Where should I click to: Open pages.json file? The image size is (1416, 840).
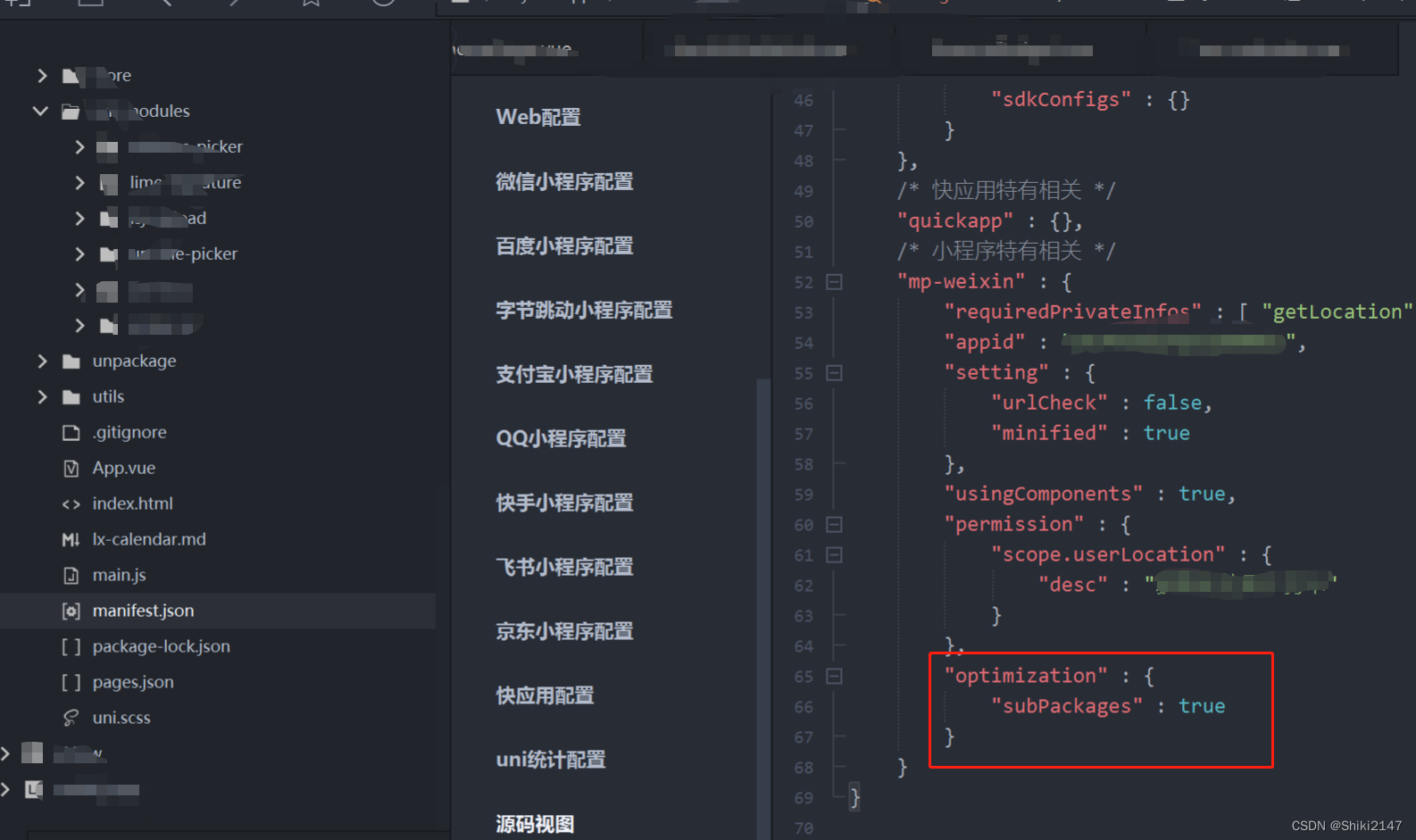point(133,682)
